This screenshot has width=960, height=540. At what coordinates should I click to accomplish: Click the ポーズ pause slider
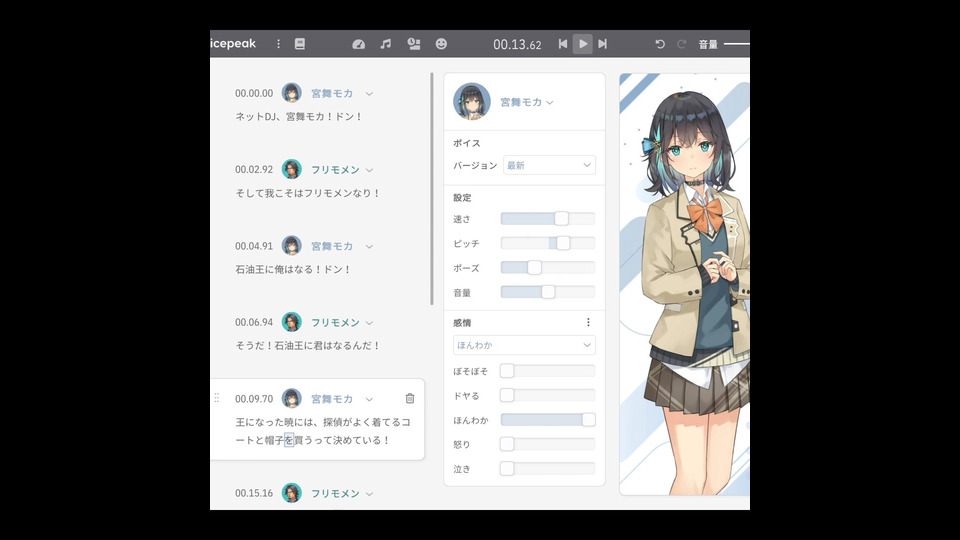coord(548,268)
